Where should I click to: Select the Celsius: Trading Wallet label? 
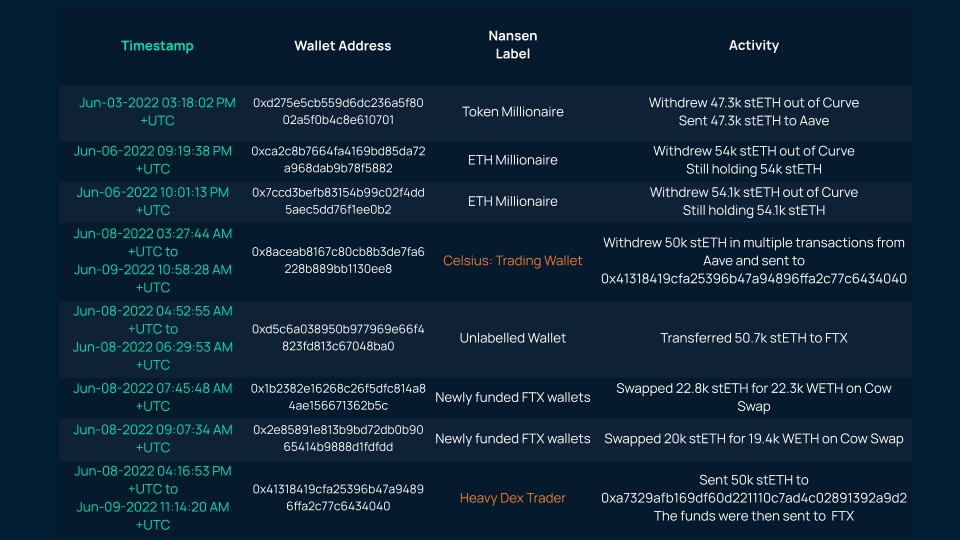513,261
